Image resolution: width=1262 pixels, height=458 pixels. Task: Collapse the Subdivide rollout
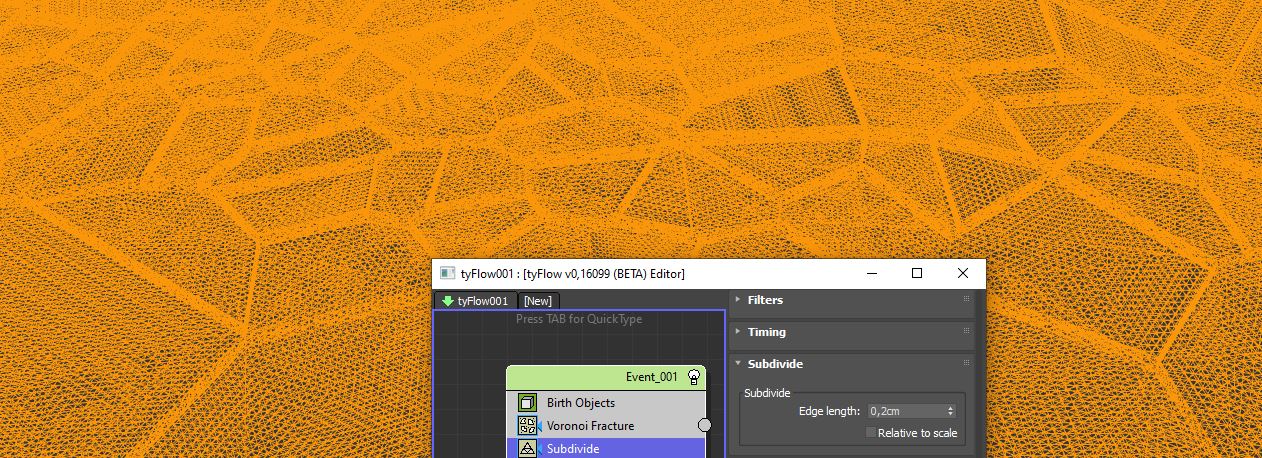click(x=775, y=364)
